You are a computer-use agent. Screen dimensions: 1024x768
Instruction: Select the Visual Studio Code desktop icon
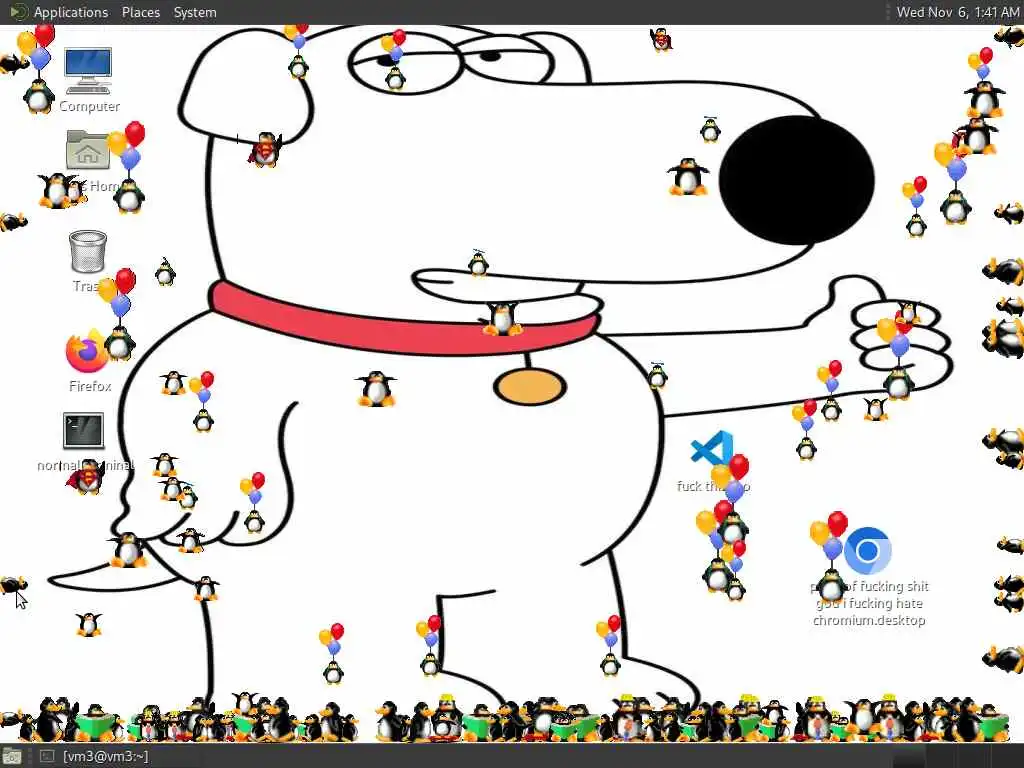(711, 449)
